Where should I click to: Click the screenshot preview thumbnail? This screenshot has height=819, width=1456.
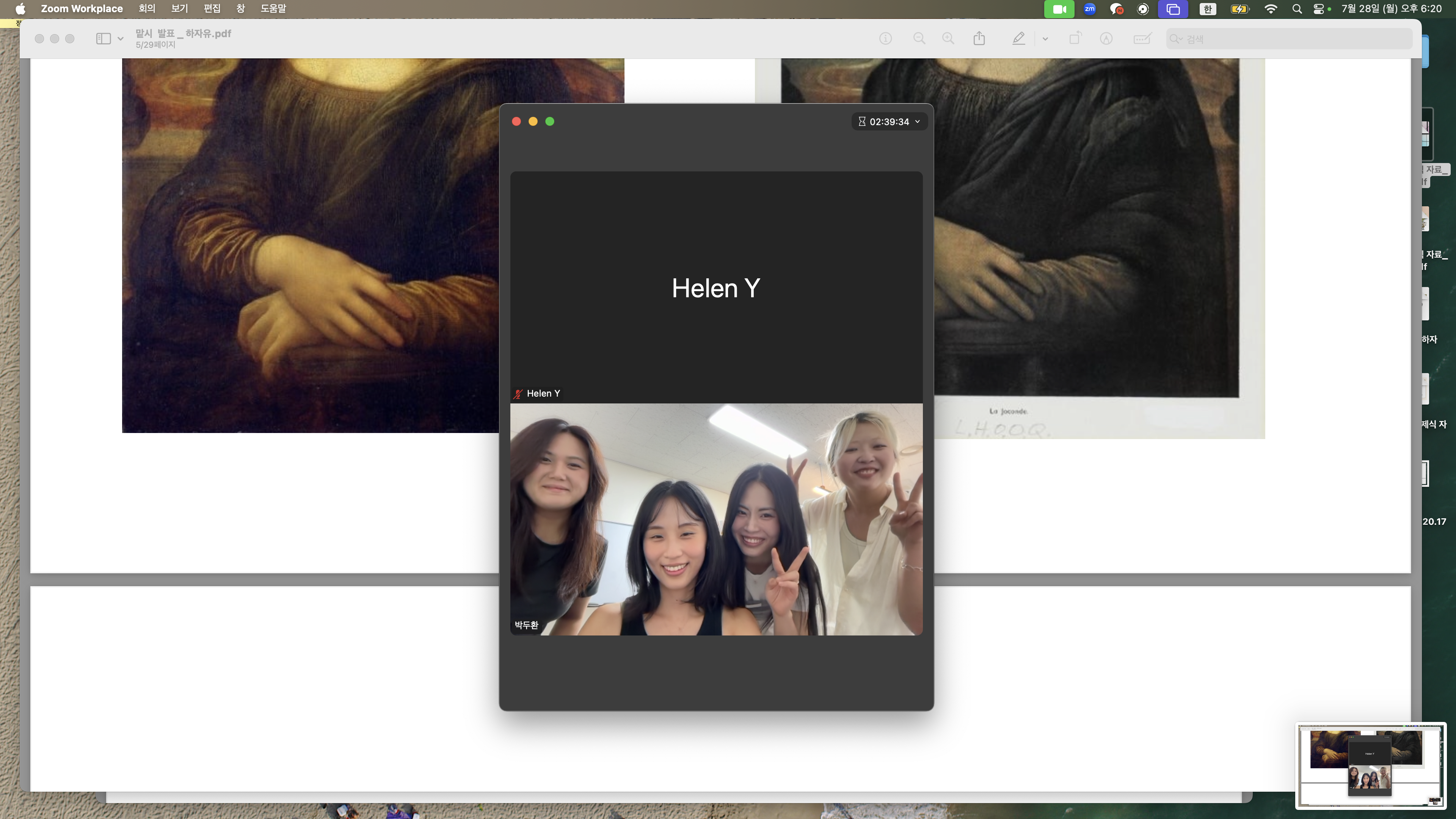point(1371,765)
